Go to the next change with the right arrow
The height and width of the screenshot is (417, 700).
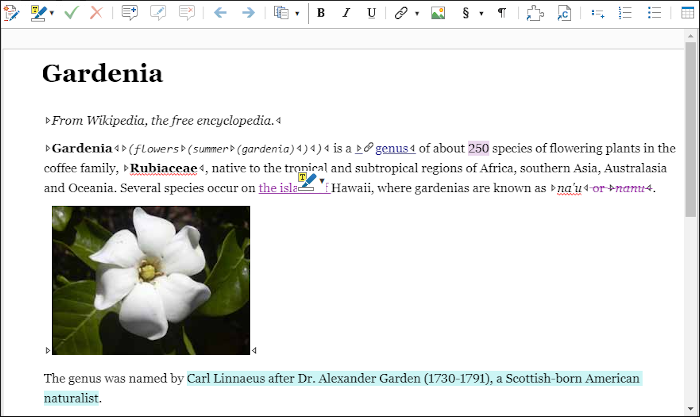point(248,13)
